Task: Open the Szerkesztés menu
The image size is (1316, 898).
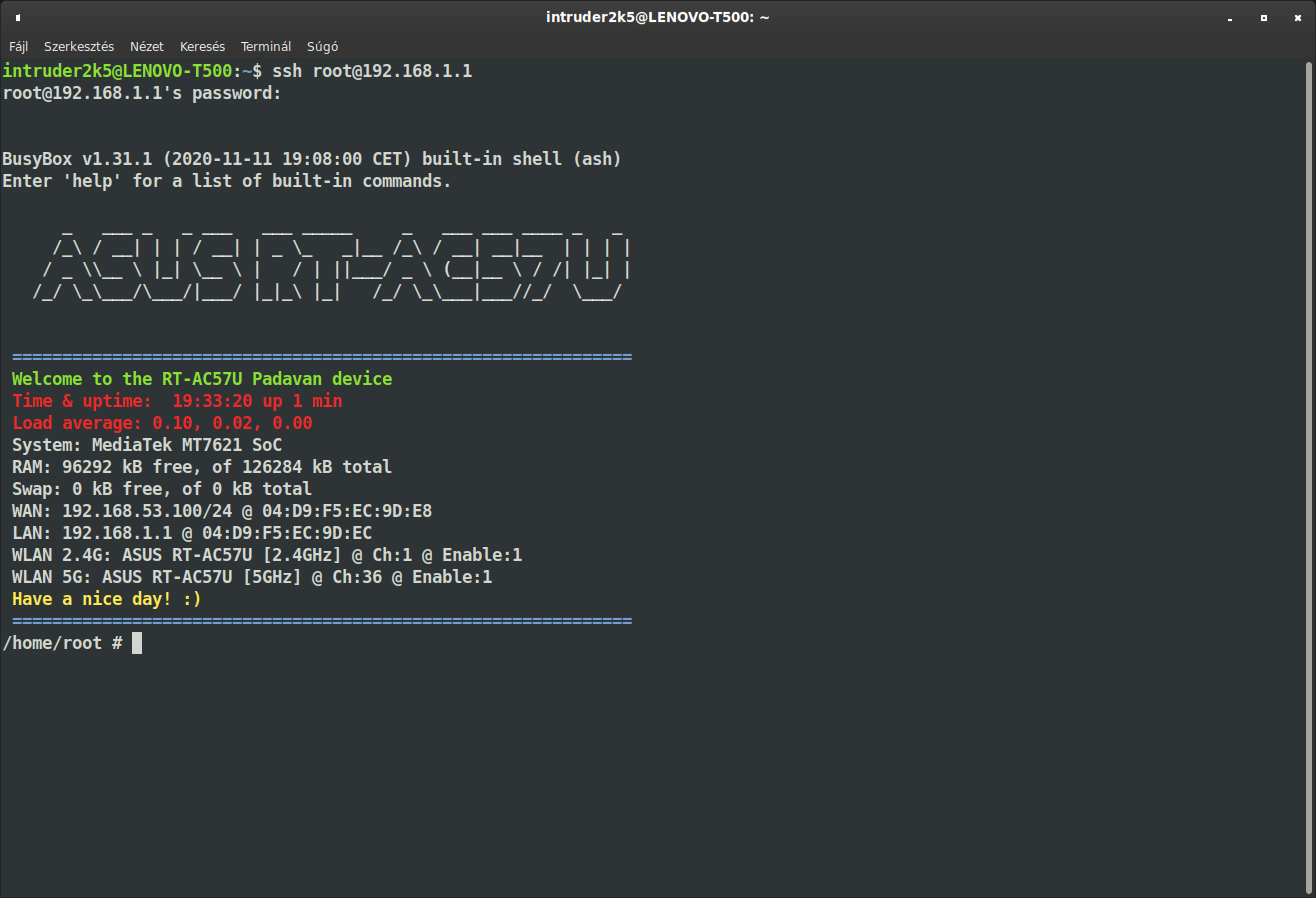Action: pos(79,46)
